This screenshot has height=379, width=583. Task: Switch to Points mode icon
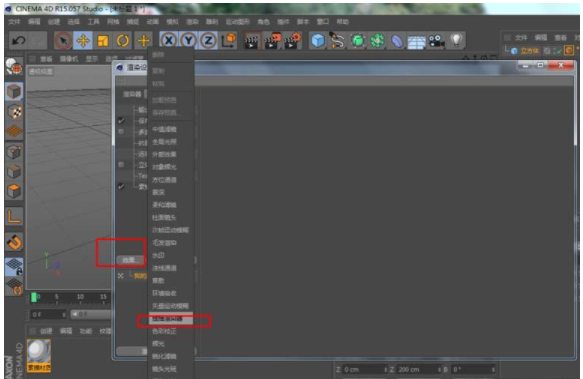(x=14, y=152)
